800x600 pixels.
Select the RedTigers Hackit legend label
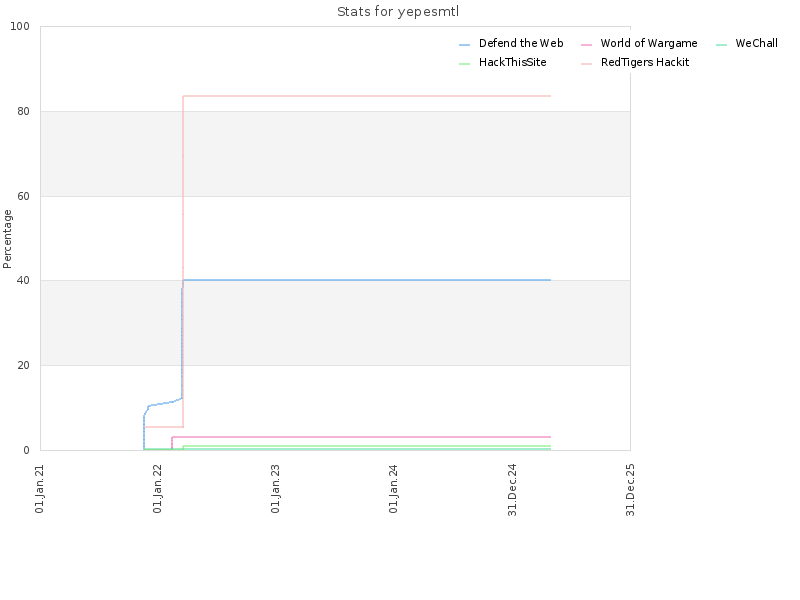645,62
